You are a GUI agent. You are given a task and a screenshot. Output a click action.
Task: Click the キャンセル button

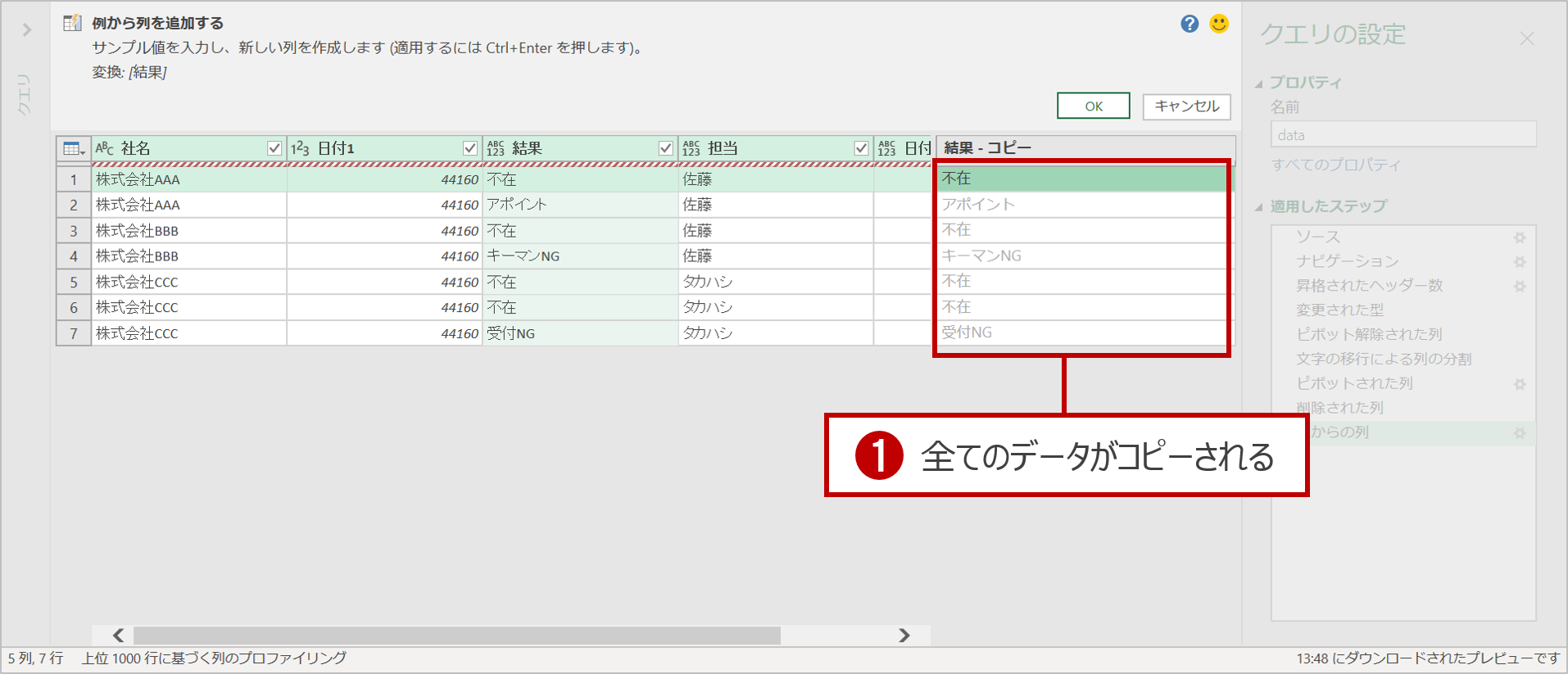(x=1187, y=106)
